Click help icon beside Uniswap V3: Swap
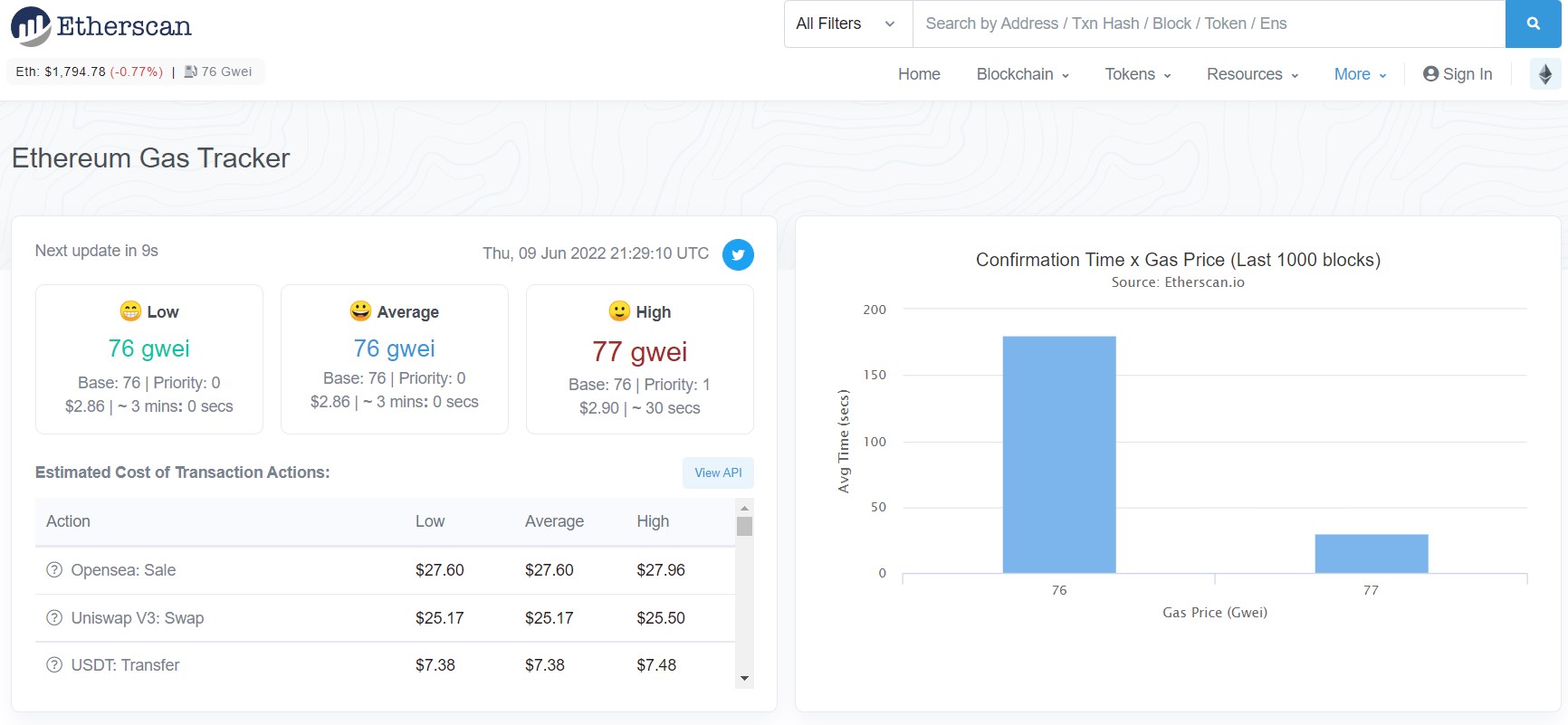Viewport: 1568px width, 725px height. 54,618
